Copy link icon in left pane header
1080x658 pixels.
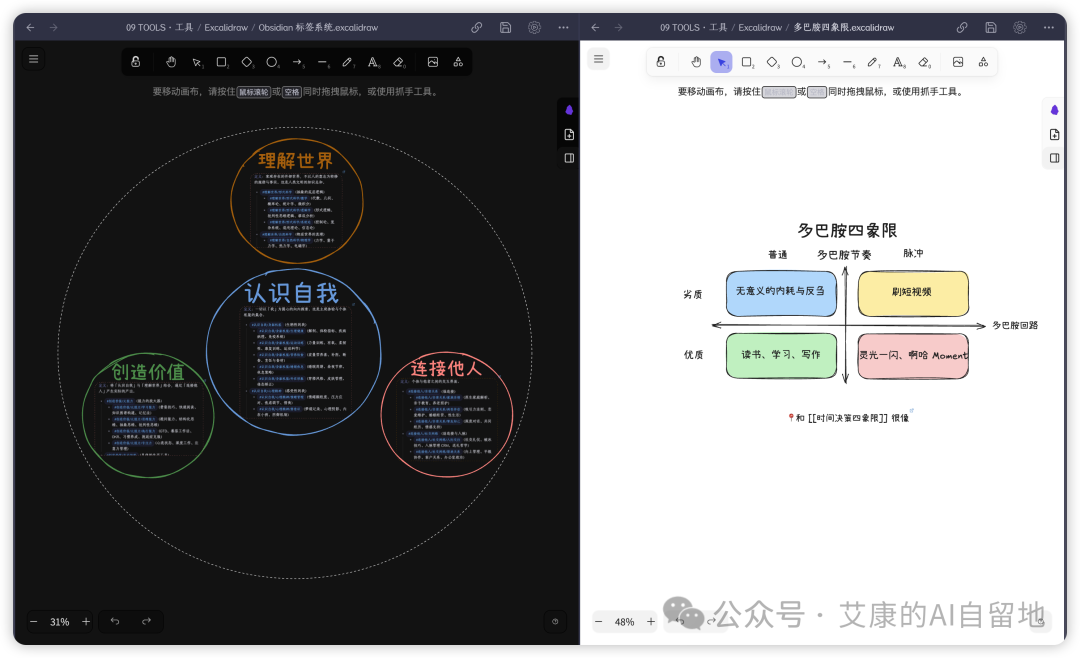click(477, 28)
